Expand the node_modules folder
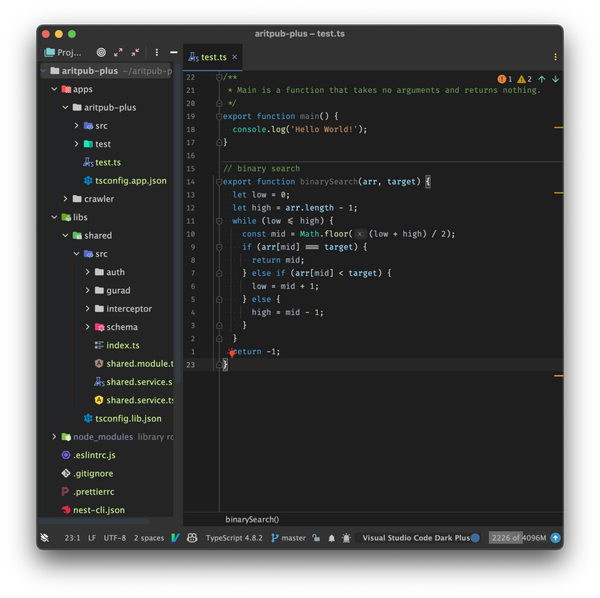This screenshot has width=600, height=598. click(x=54, y=437)
